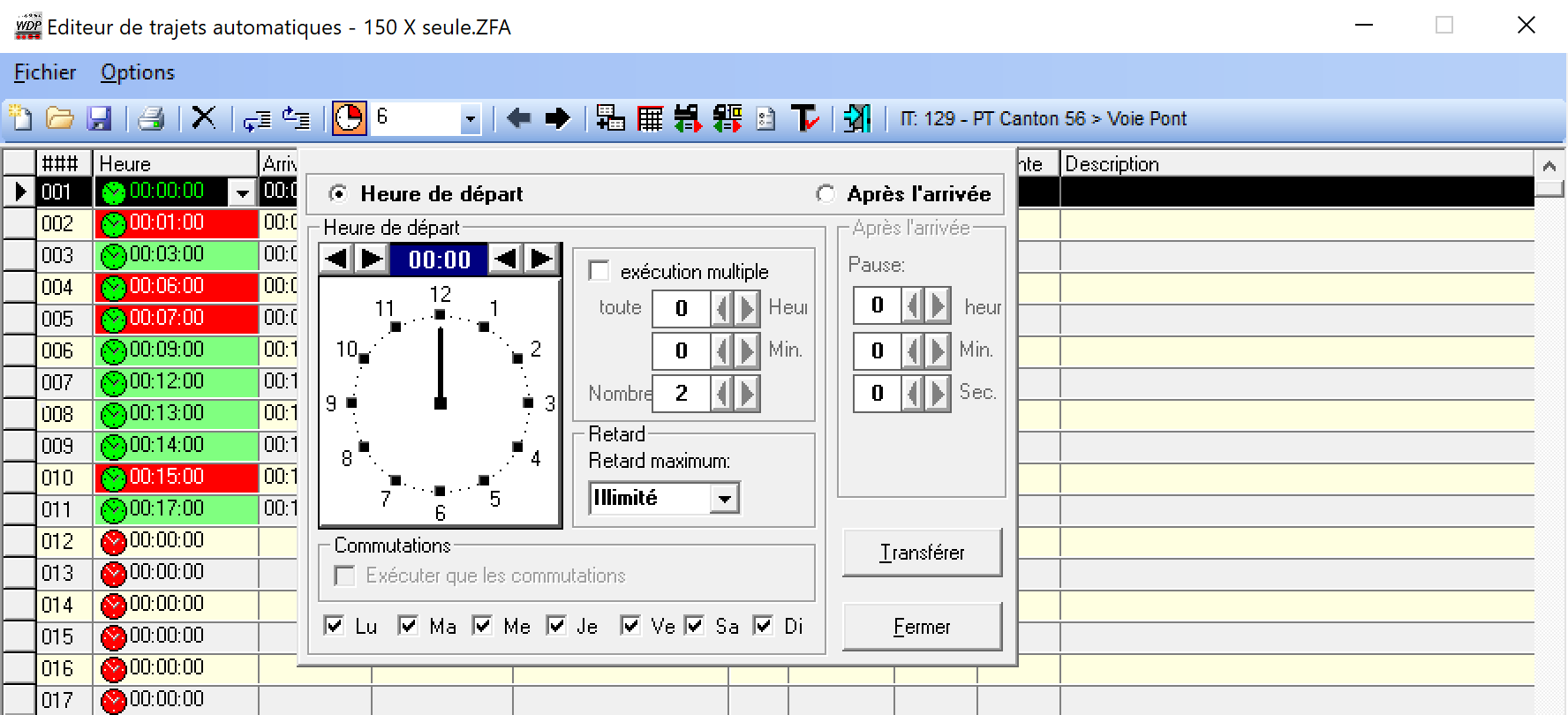Save the timetable with floppy disk icon
The width and height of the screenshot is (1568, 715).
pos(99,118)
